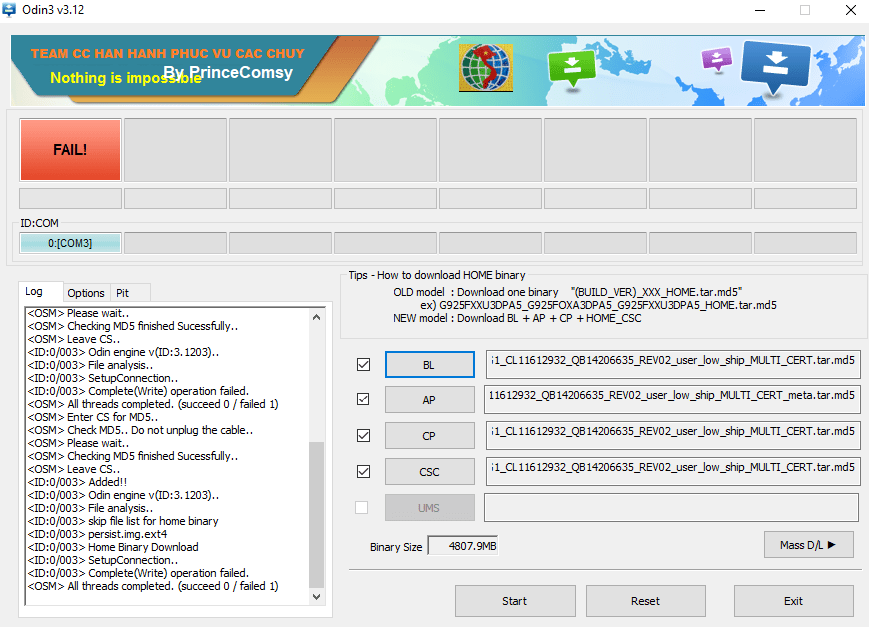Click the progress bar under FAIL! box
The width and height of the screenshot is (869, 627).
point(70,198)
